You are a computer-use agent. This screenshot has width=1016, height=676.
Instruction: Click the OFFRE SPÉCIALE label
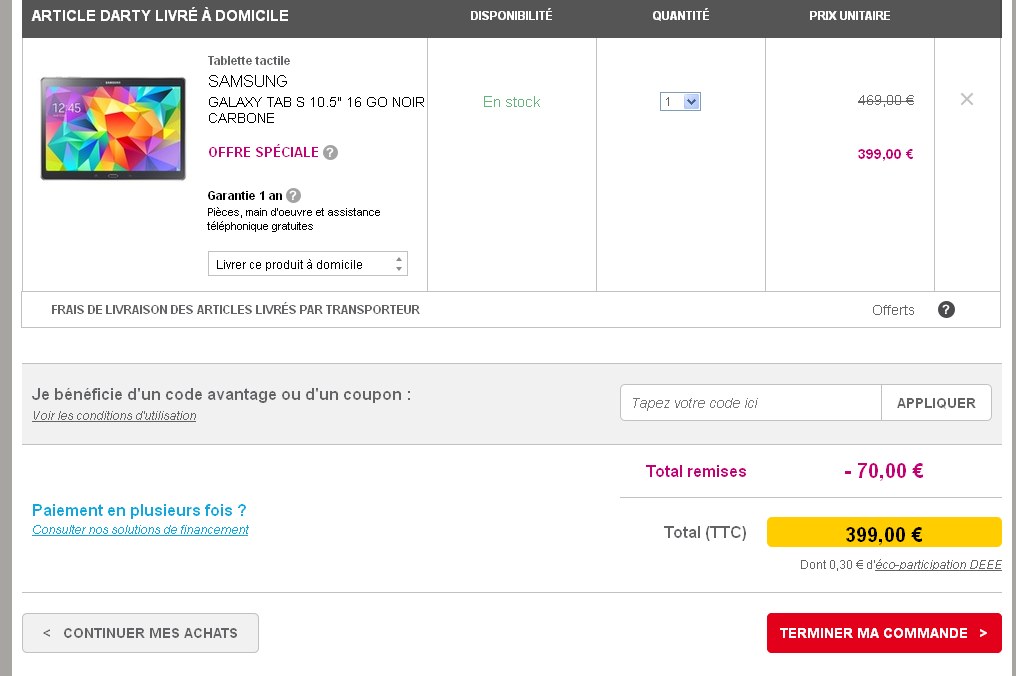[263, 153]
